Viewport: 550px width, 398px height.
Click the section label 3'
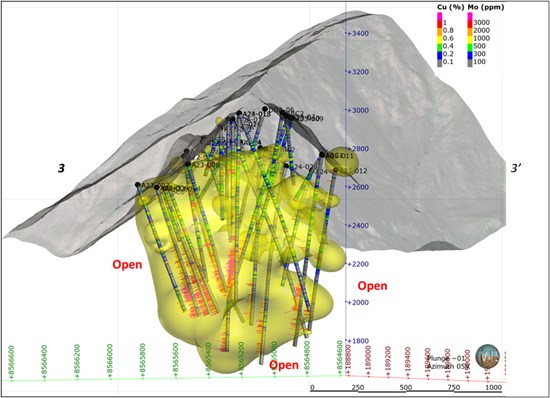516,169
